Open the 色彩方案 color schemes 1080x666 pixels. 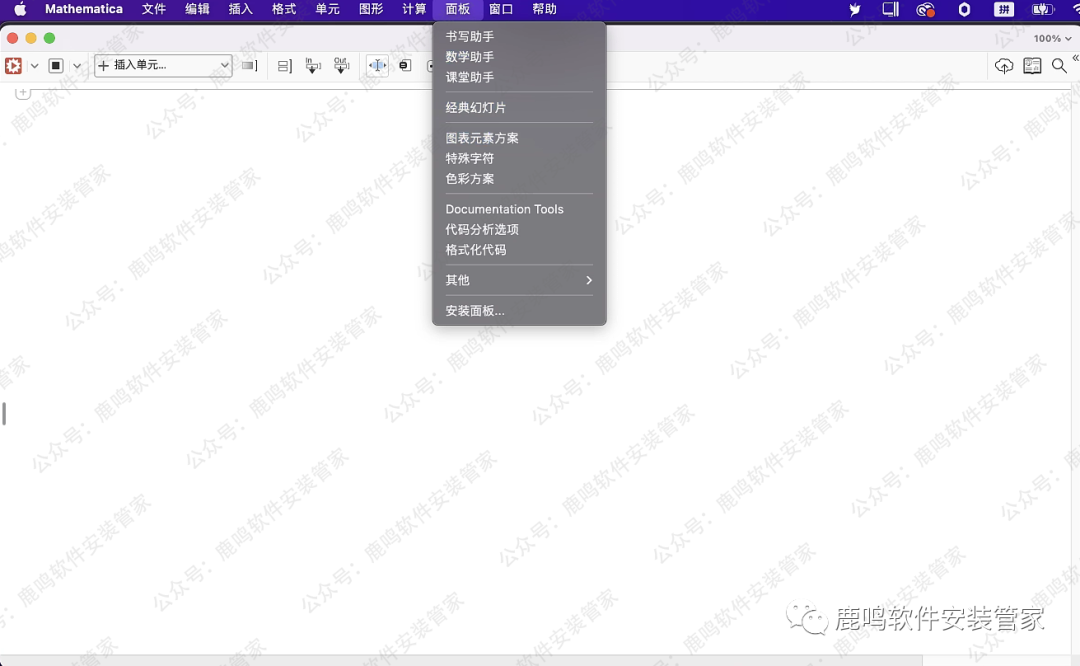tap(468, 179)
